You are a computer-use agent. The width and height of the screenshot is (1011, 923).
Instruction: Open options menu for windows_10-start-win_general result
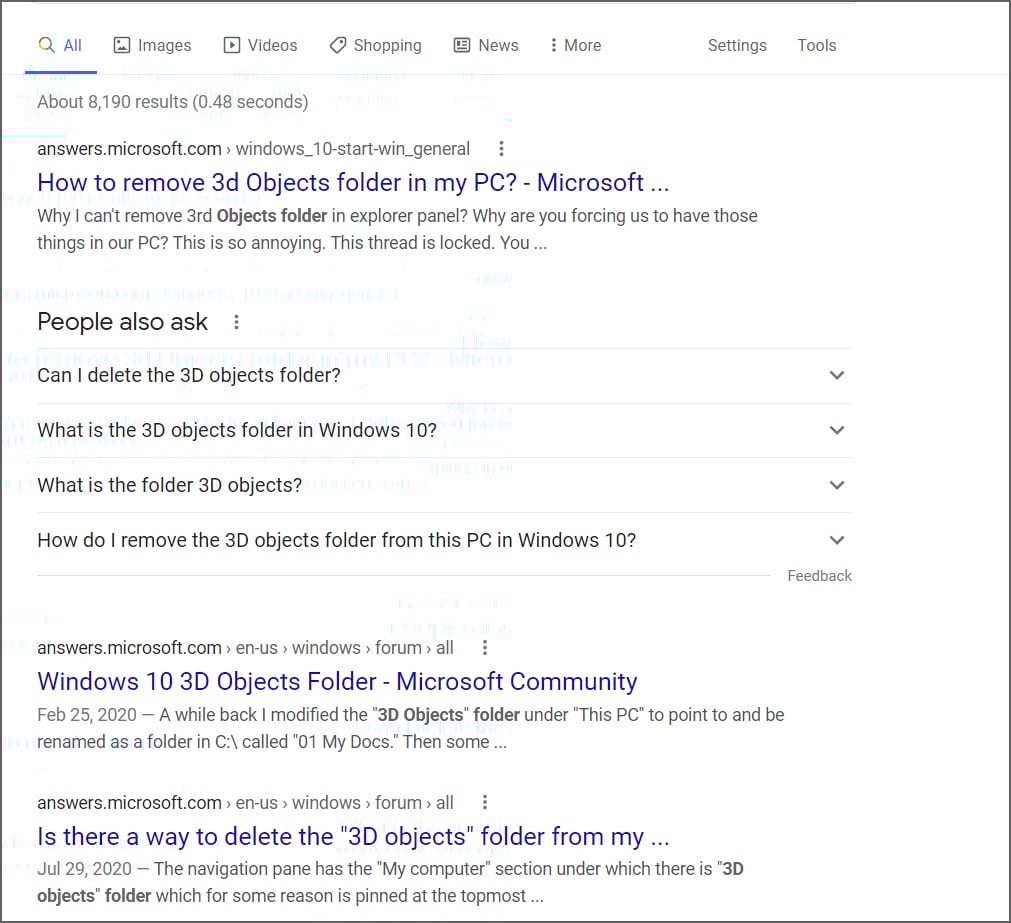tap(501, 149)
